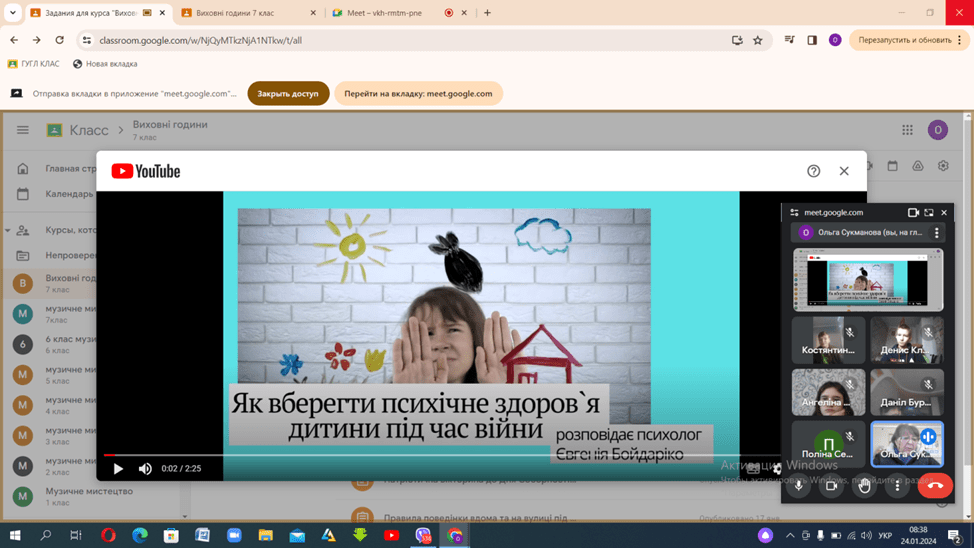Open browser side panel
The height and width of the screenshot is (548, 974).
[x=812, y=40]
